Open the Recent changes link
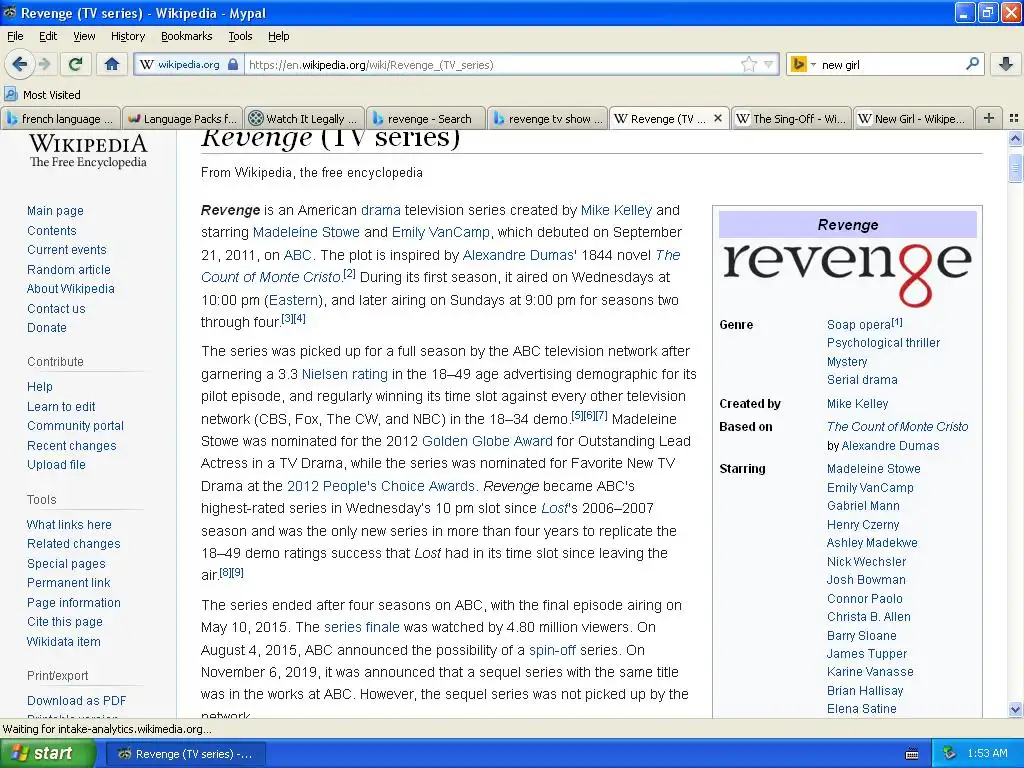 pos(71,446)
